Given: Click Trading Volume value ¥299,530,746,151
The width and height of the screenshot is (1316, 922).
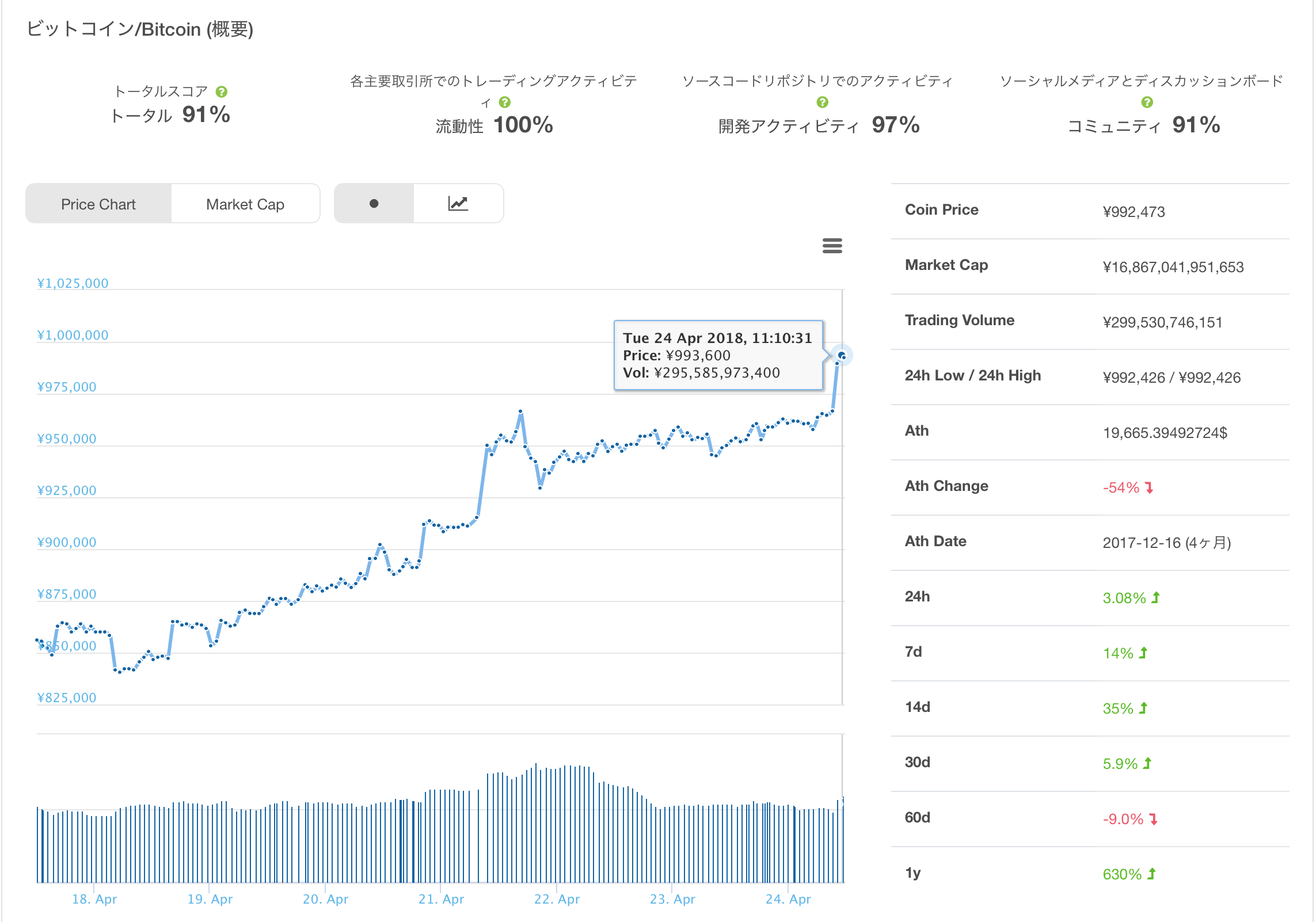Looking at the screenshot, I should 1162,322.
